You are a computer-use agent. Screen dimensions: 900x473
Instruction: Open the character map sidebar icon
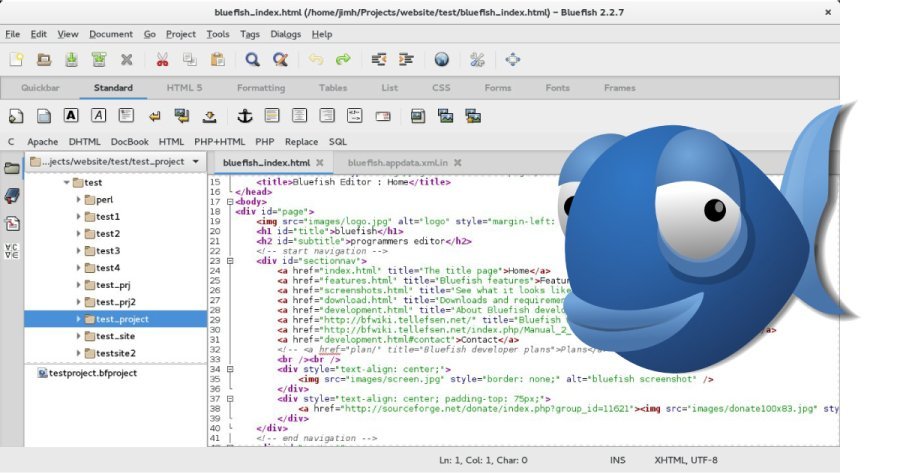(x=12, y=250)
